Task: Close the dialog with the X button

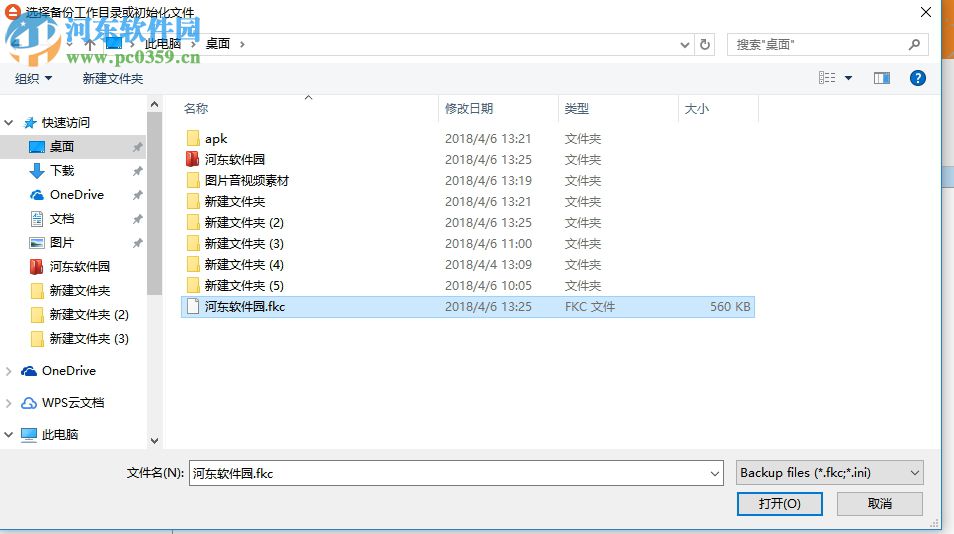Action: pos(925,12)
